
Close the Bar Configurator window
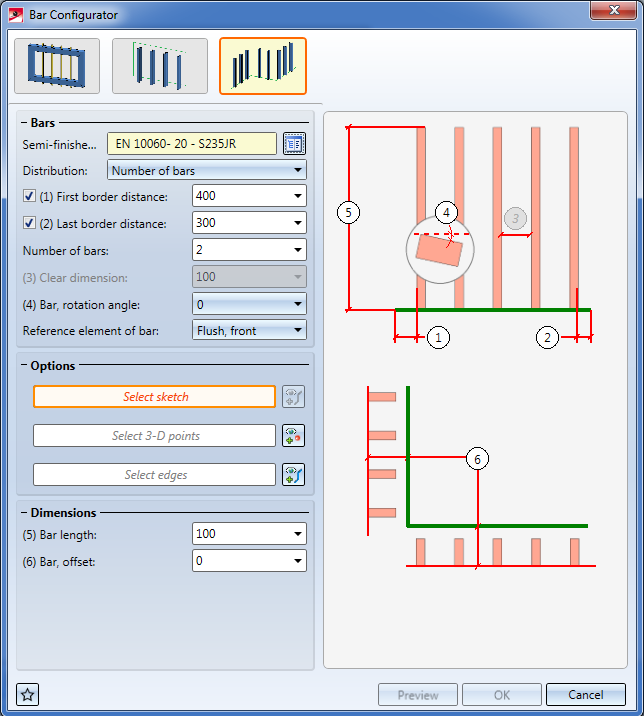point(613,10)
